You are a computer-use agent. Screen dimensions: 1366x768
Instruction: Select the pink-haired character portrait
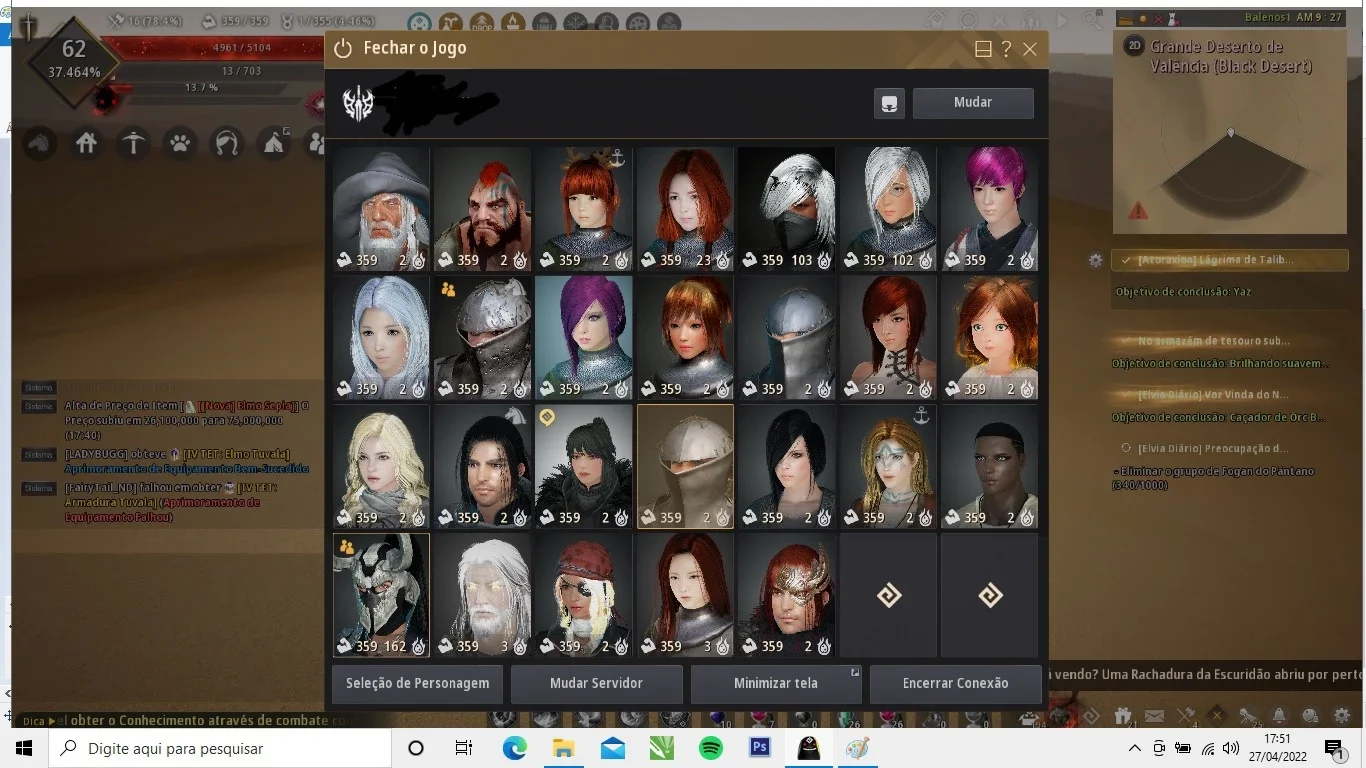(989, 209)
